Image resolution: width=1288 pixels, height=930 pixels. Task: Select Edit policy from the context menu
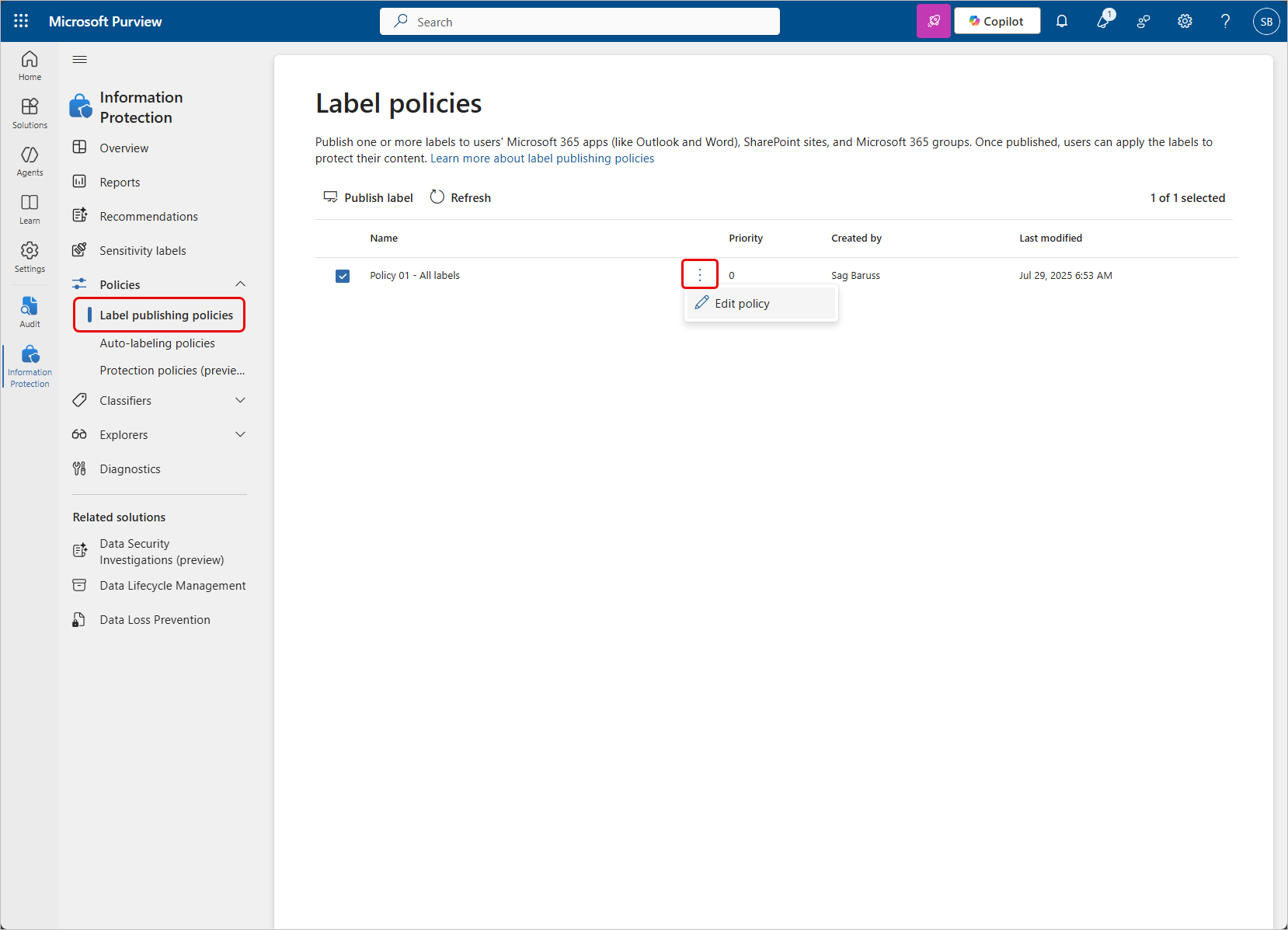point(742,303)
